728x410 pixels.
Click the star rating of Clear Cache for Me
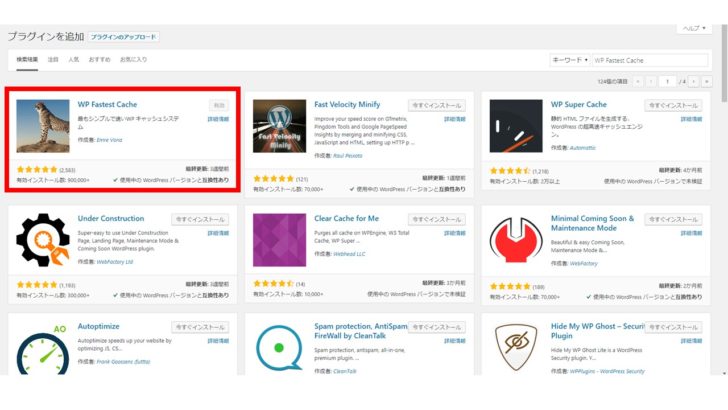pyautogui.click(x=273, y=283)
